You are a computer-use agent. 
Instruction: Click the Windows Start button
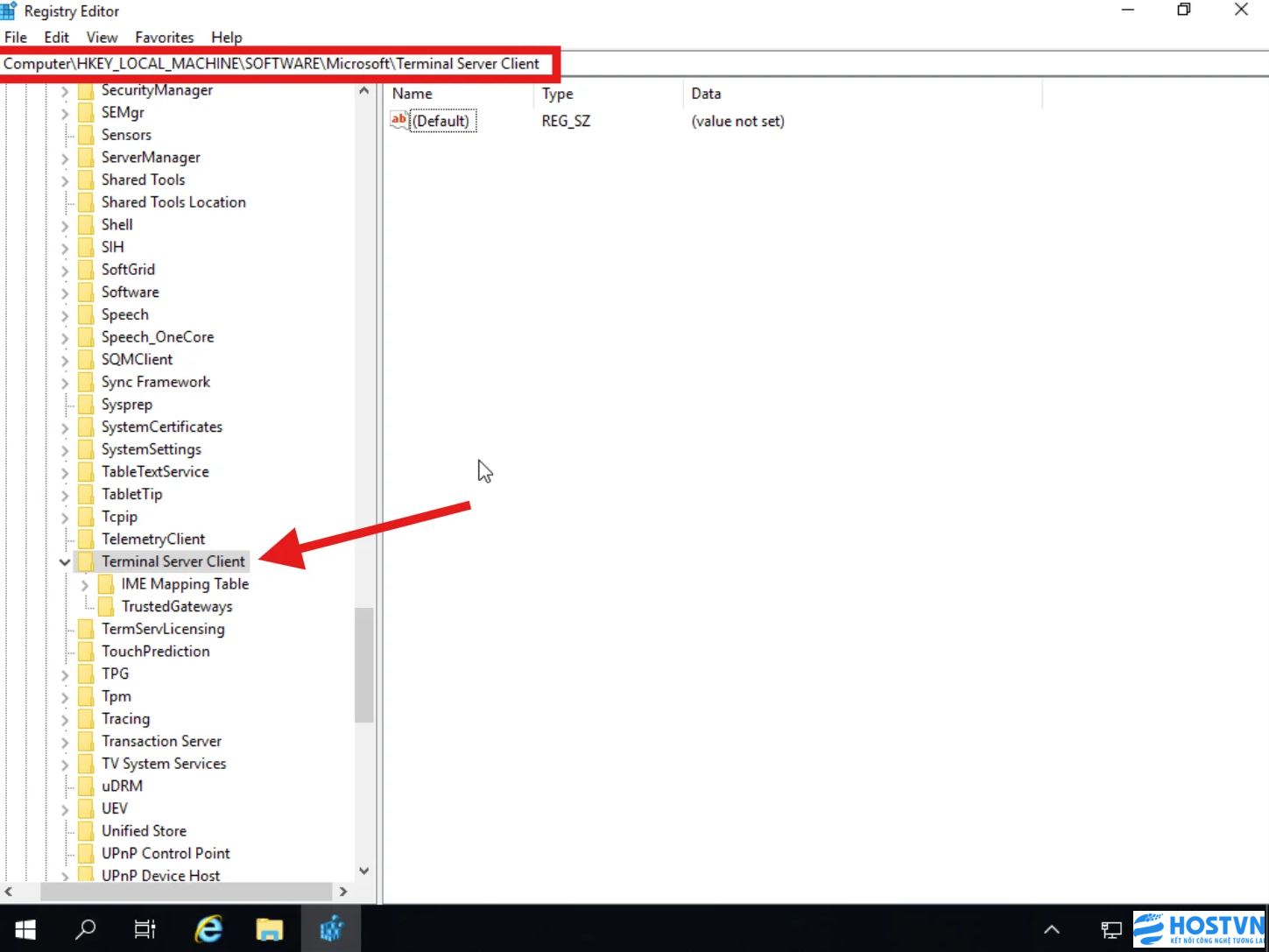coord(25,928)
